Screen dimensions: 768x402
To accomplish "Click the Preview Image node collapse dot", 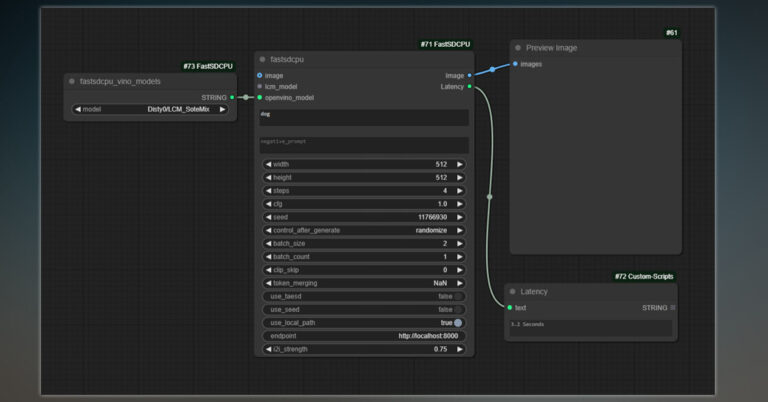I will click(517, 48).
